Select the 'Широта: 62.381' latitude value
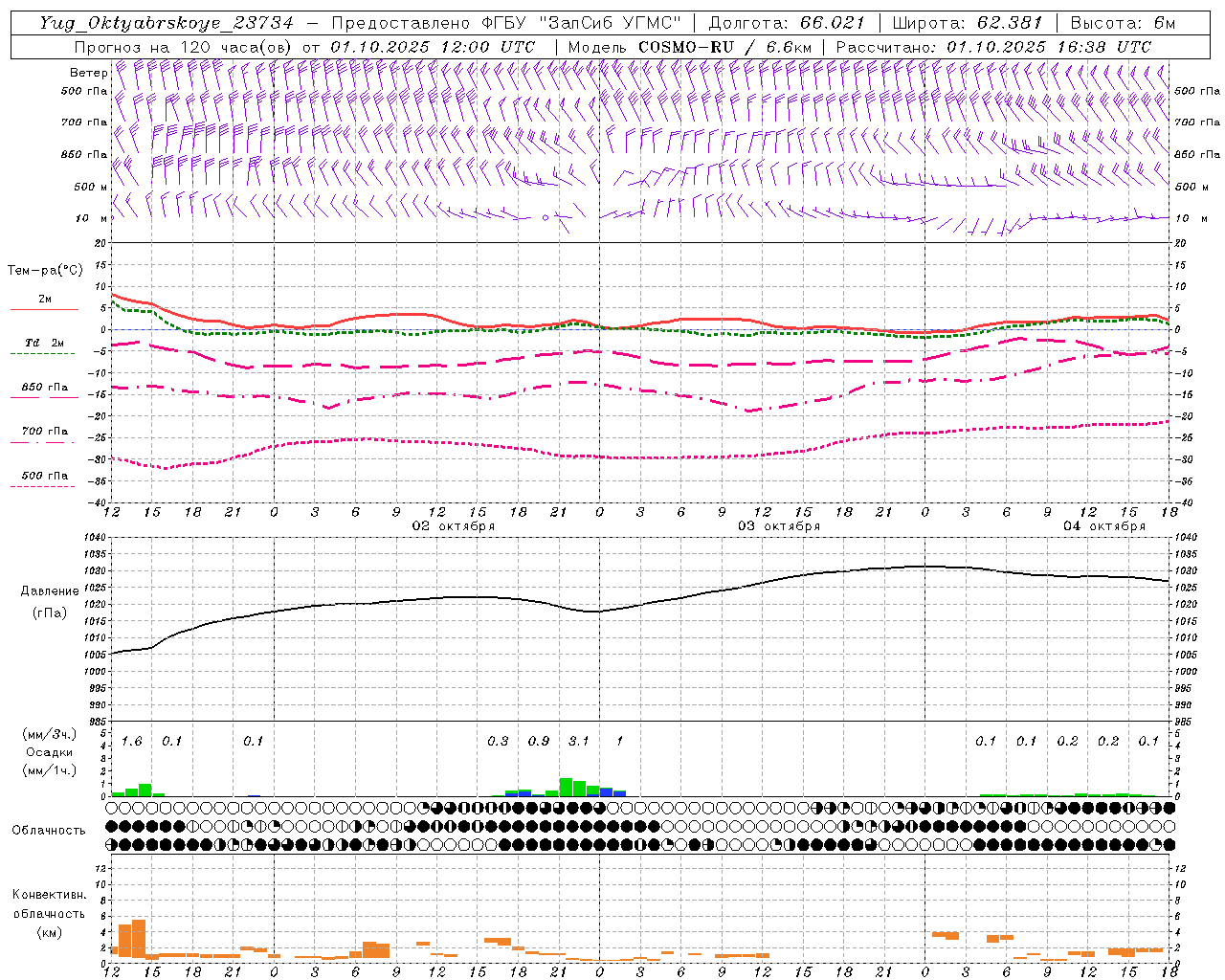 [967, 23]
